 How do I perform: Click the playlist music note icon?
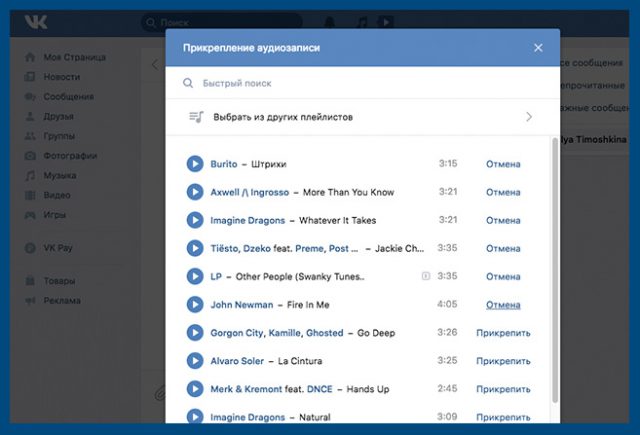click(x=196, y=117)
